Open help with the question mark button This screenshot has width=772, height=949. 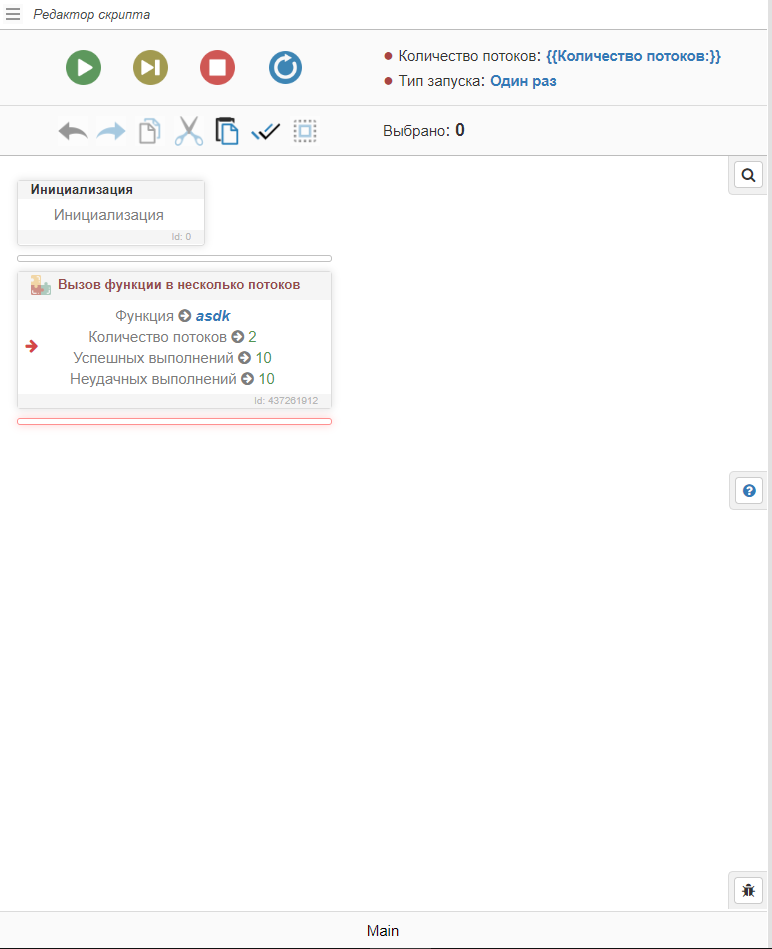(749, 491)
